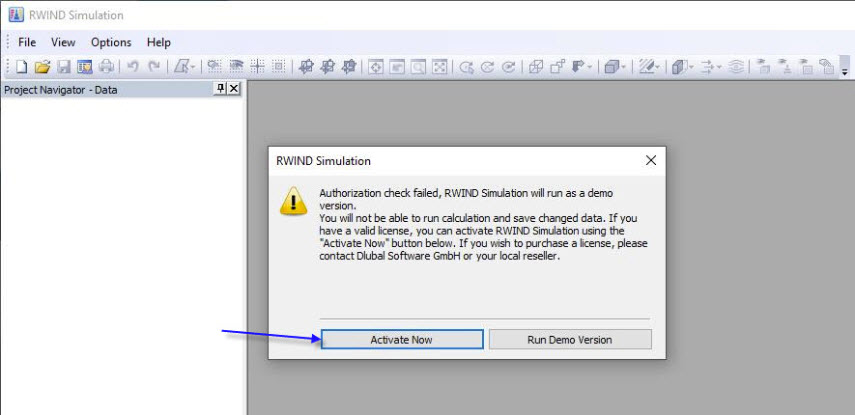
Task: Select the wireframe cube display icon
Action: (536, 67)
